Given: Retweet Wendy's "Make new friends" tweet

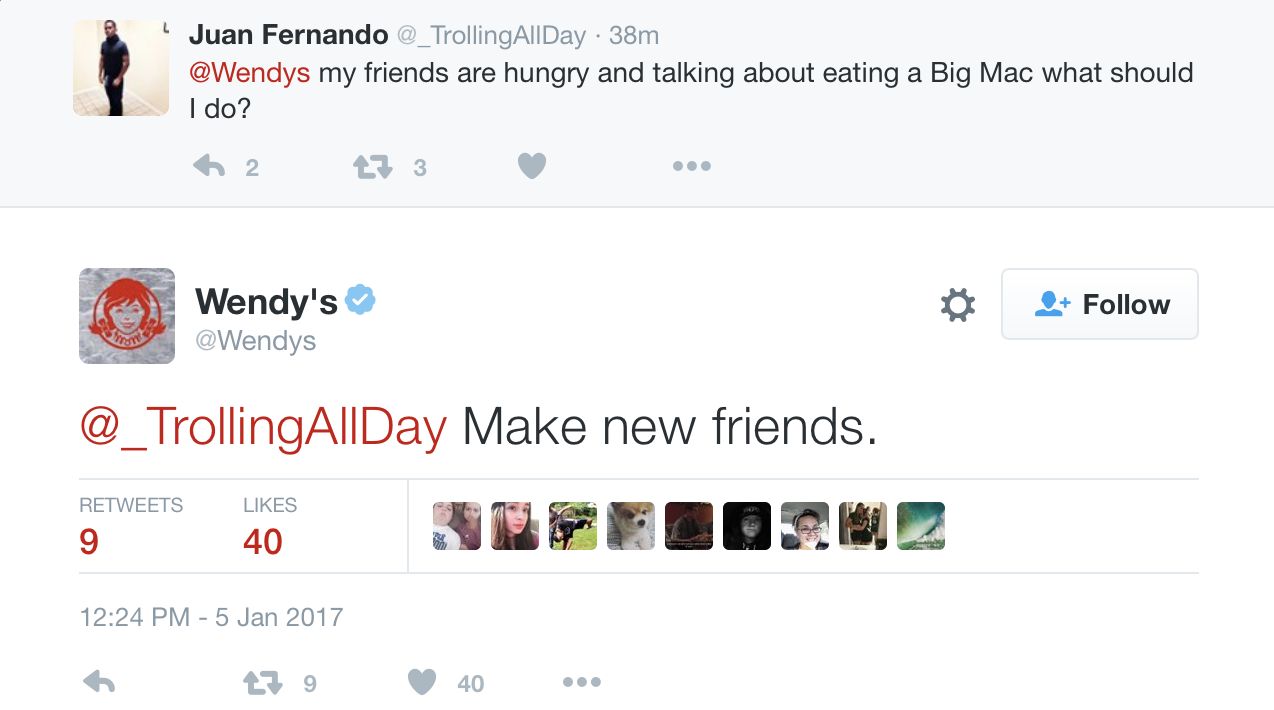Looking at the screenshot, I should (x=263, y=683).
